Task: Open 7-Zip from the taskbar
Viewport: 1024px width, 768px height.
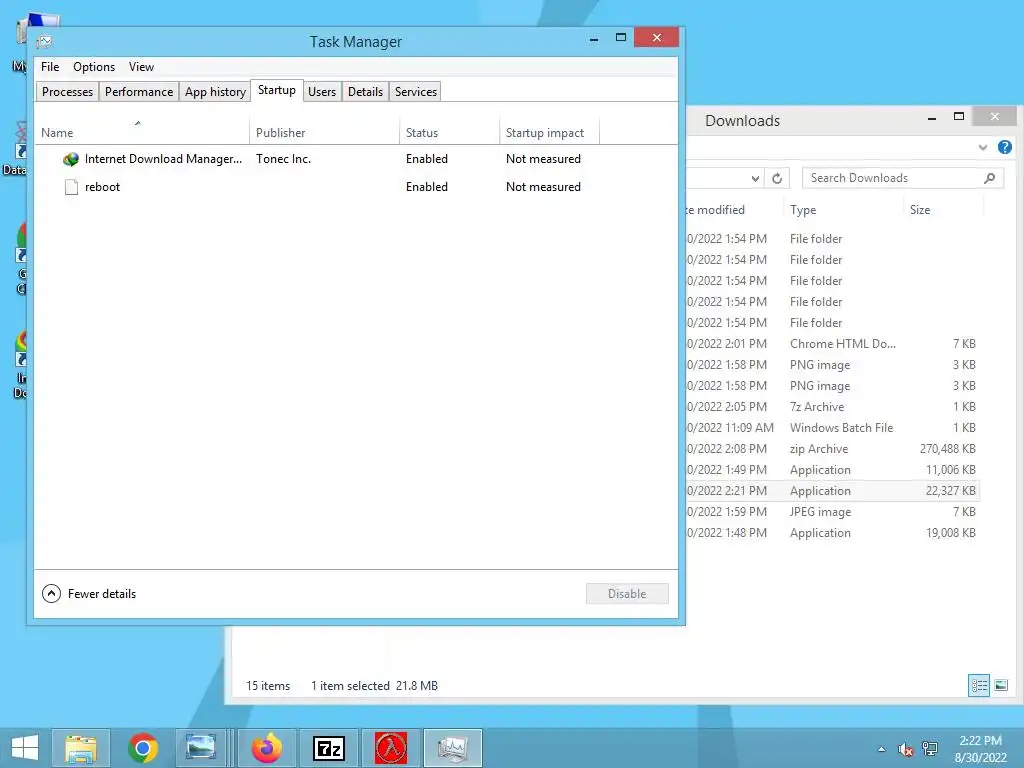Action: tap(328, 748)
